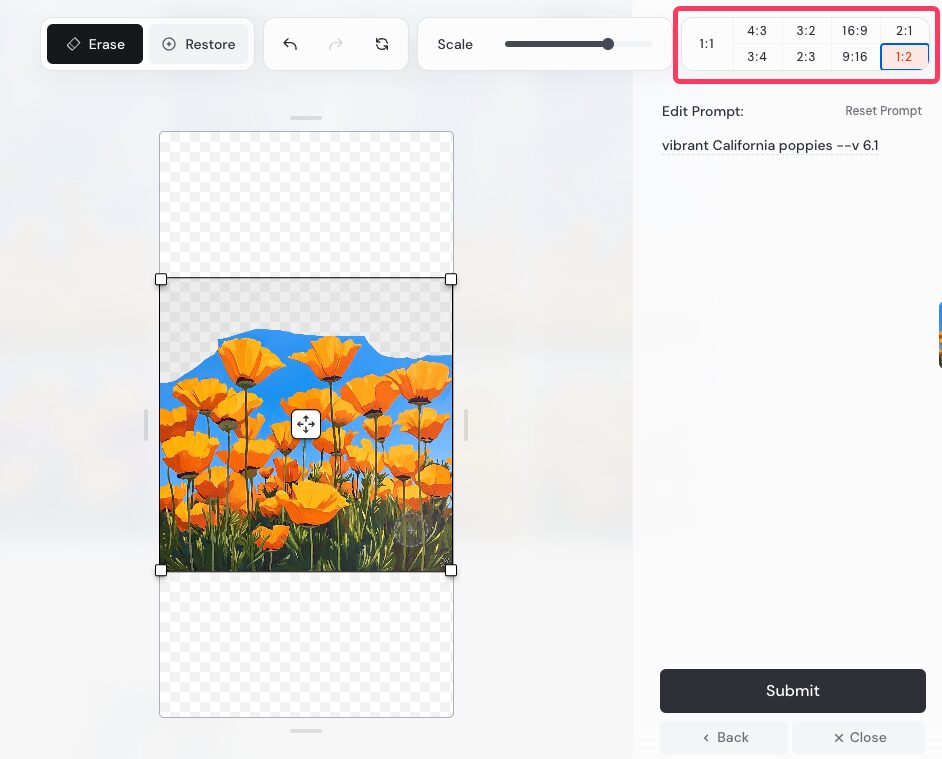Screen dimensions: 942x759
Task: Click the Back button
Action: pos(725,737)
